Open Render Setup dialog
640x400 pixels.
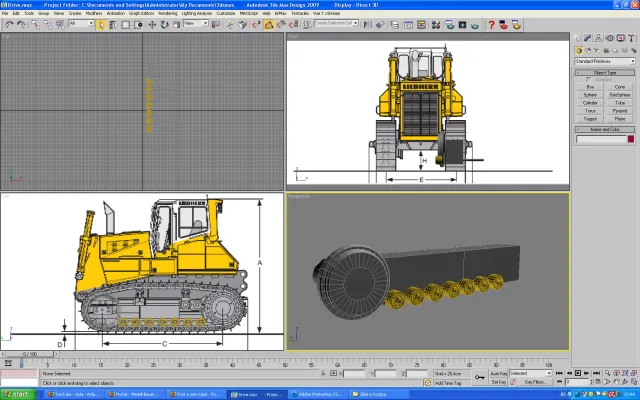coord(450,25)
